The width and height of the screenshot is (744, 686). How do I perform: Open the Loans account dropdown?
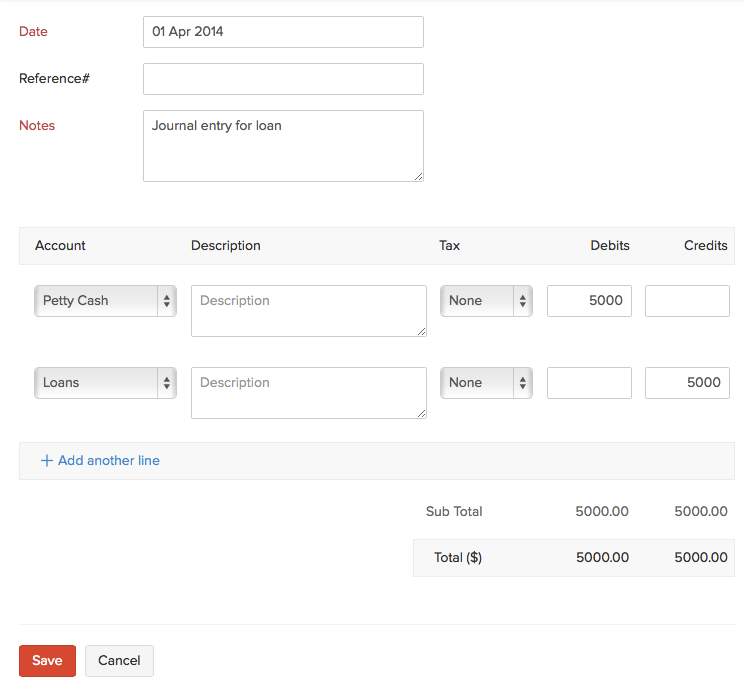tap(105, 383)
